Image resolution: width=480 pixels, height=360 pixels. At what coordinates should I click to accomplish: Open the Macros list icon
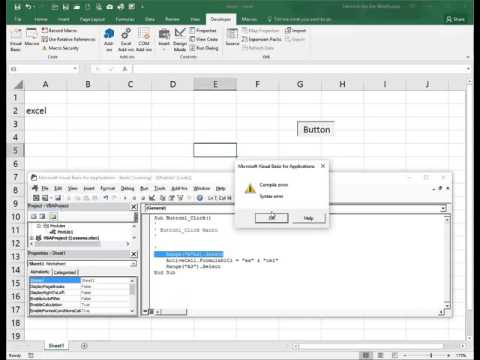[32, 37]
